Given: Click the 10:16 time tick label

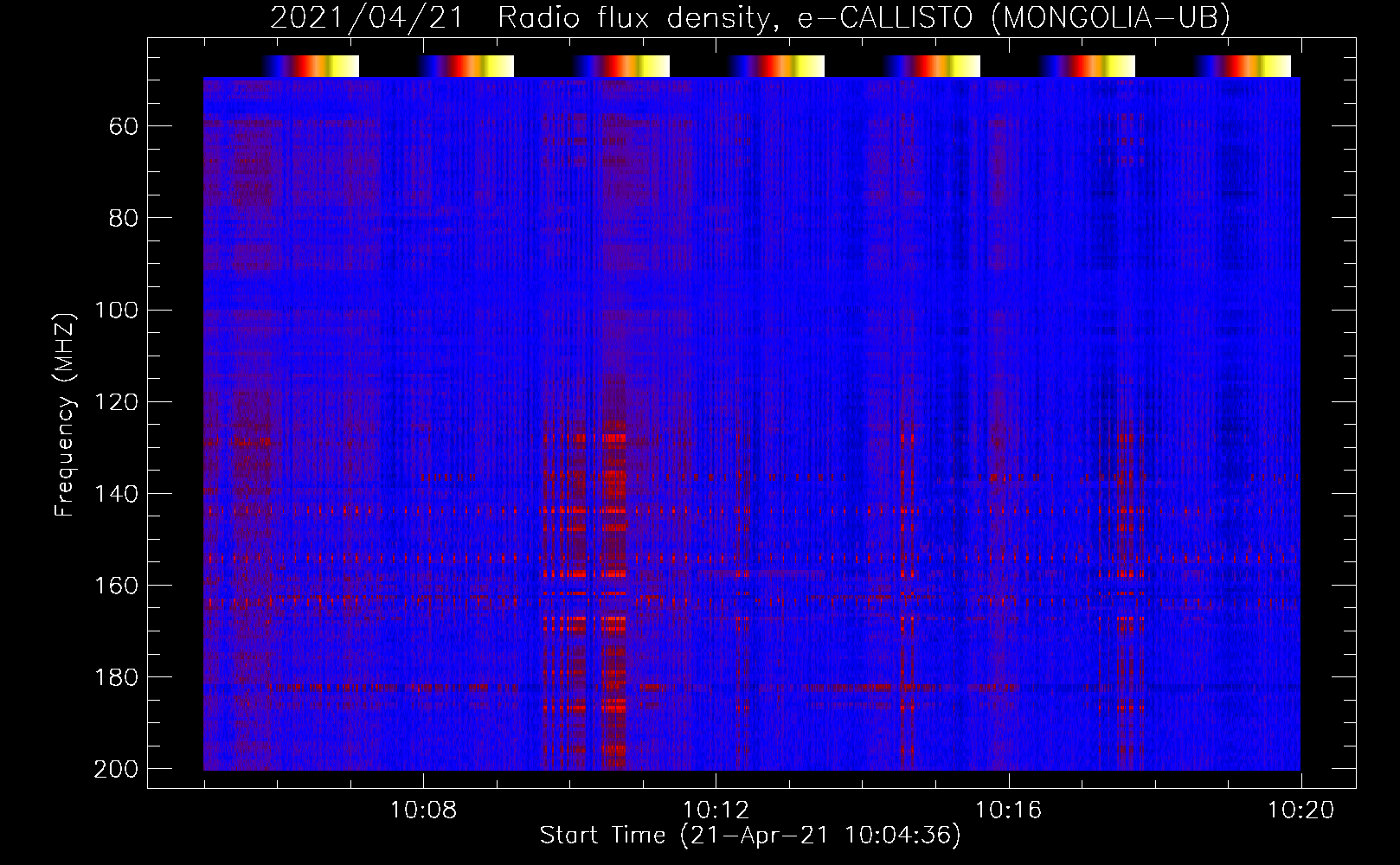Looking at the screenshot, I should point(1008,810).
